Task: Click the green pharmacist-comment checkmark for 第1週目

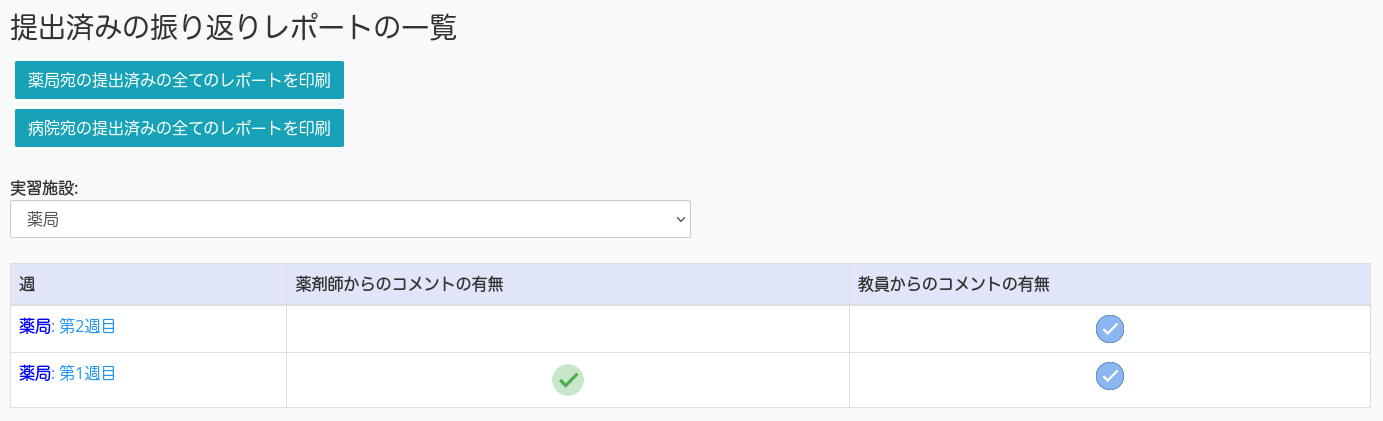Action: tap(568, 380)
